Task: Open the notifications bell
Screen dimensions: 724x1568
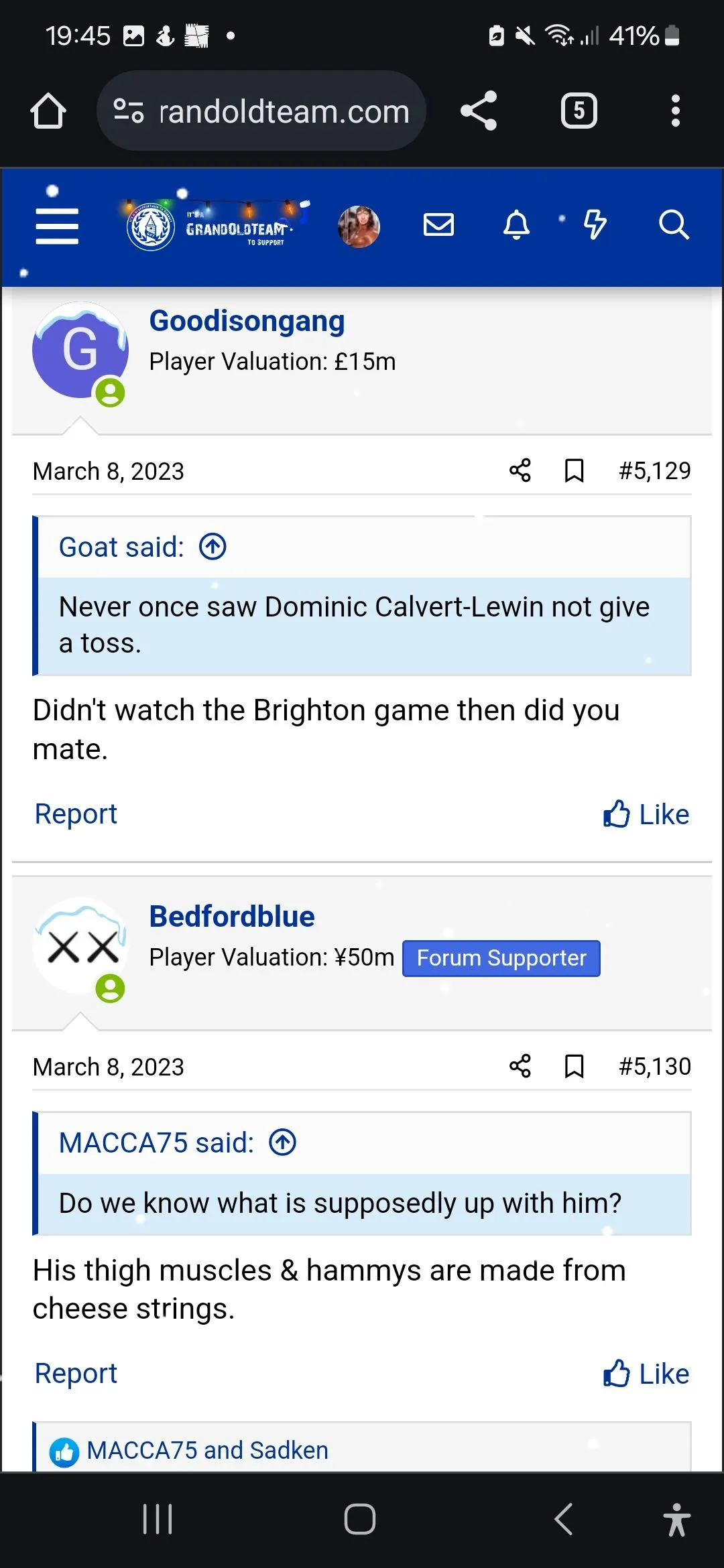Action: click(516, 225)
